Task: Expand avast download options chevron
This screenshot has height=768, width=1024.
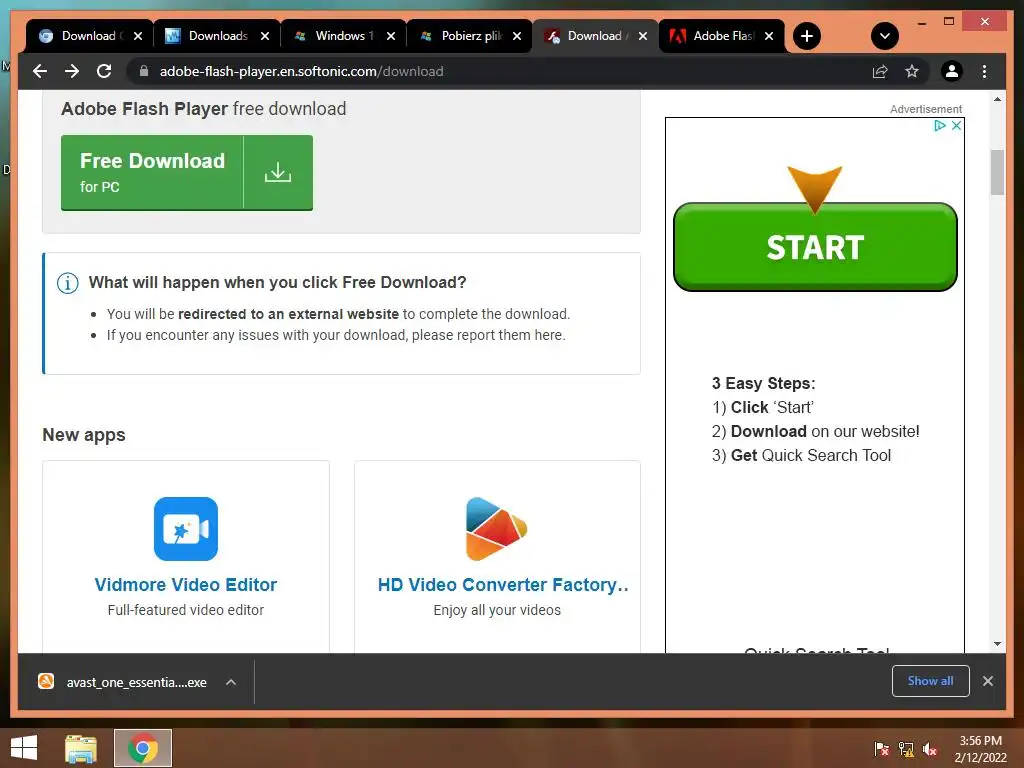Action: [x=231, y=682]
